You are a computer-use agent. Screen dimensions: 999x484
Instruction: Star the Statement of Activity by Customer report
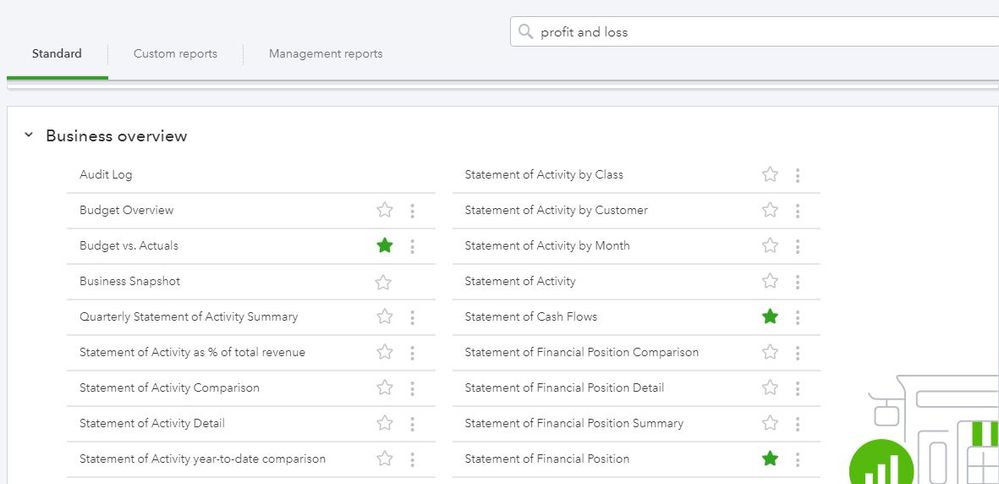[770, 210]
